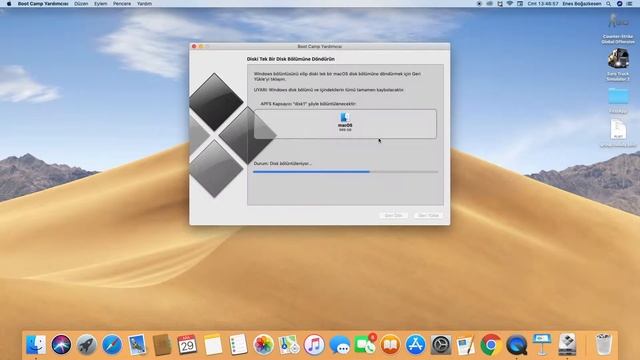Viewport: 640px width, 360px height.
Task: Open the Düzen menu
Action: click(x=81, y=3)
